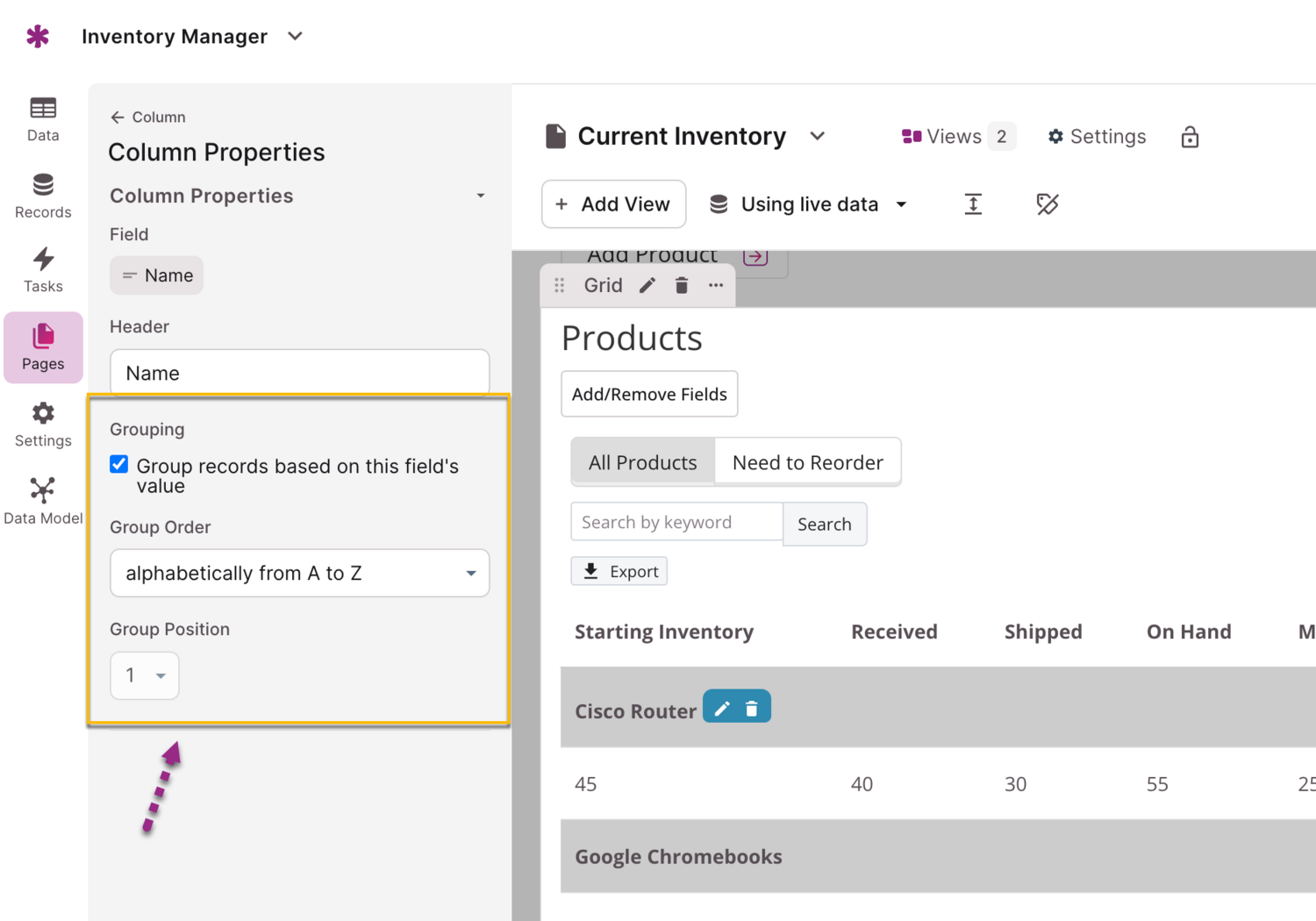
Task: Open the Data section in sidebar
Action: [x=42, y=118]
